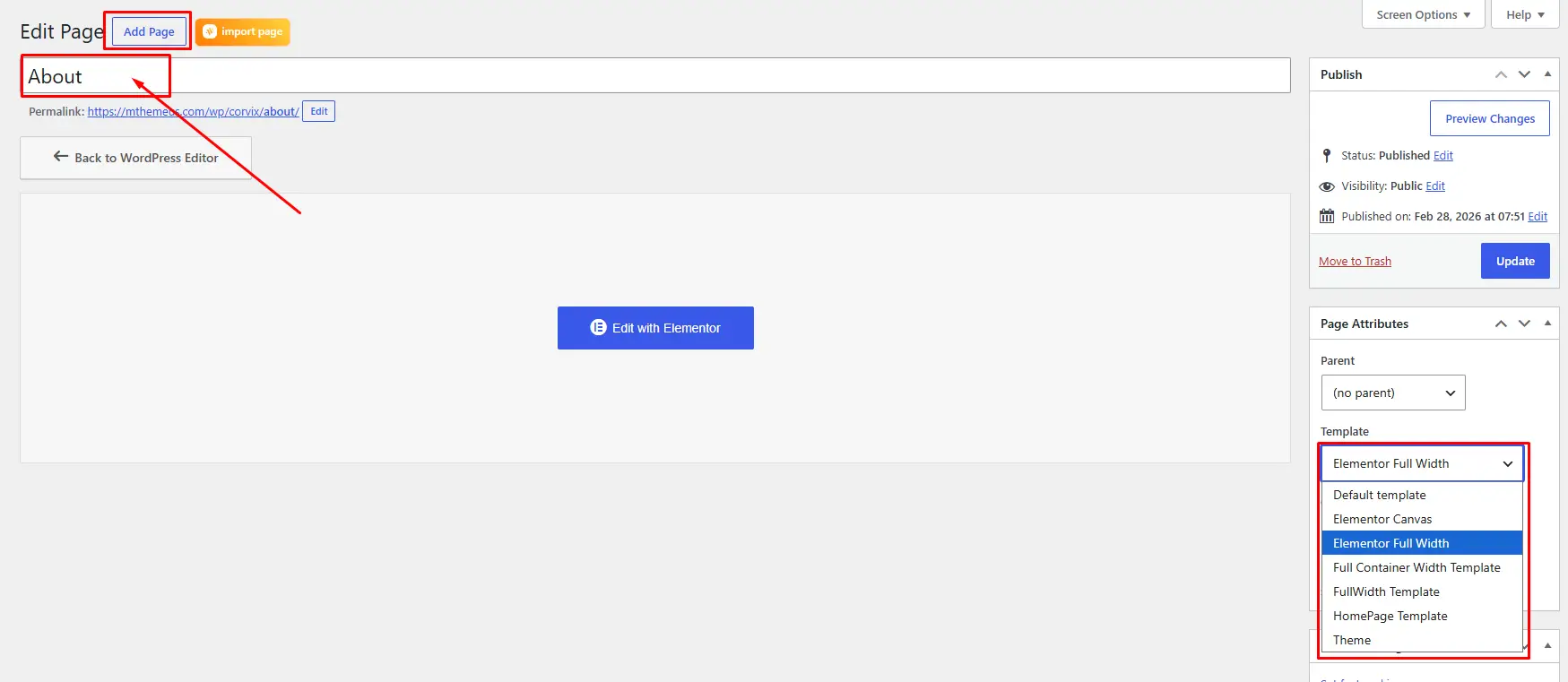Open the Screen Options dropdown
1568x682 pixels.
pos(1423,14)
